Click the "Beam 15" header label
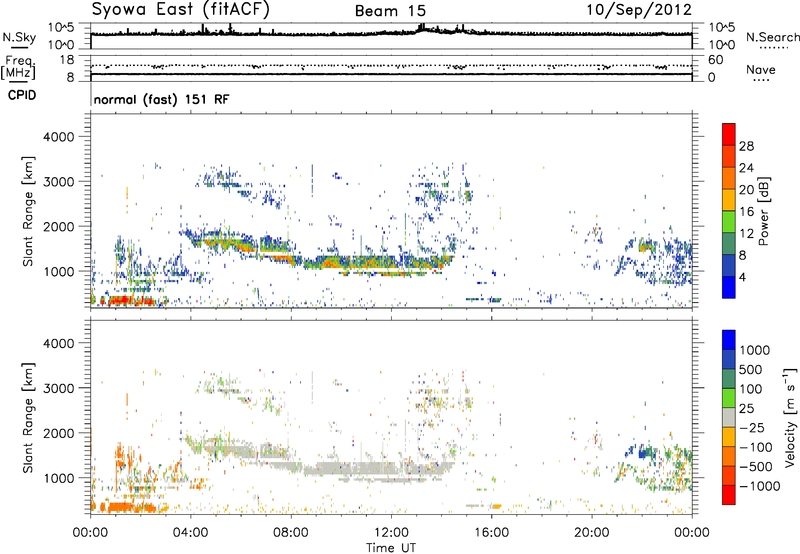The width and height of the screenshot is (800, 554). point(390,11)
